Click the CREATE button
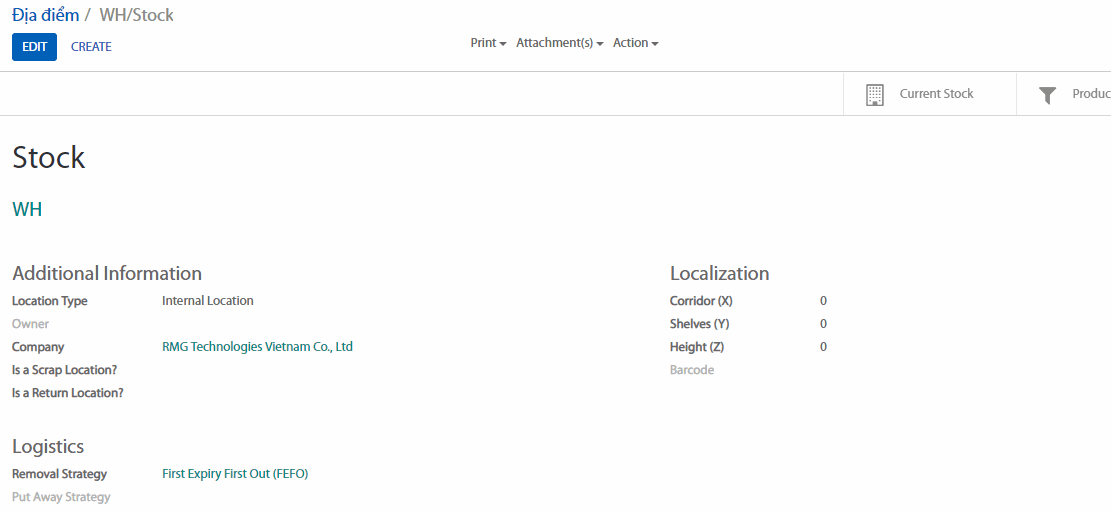This screenshot has width=1111, height=511. tap(91, 47)
